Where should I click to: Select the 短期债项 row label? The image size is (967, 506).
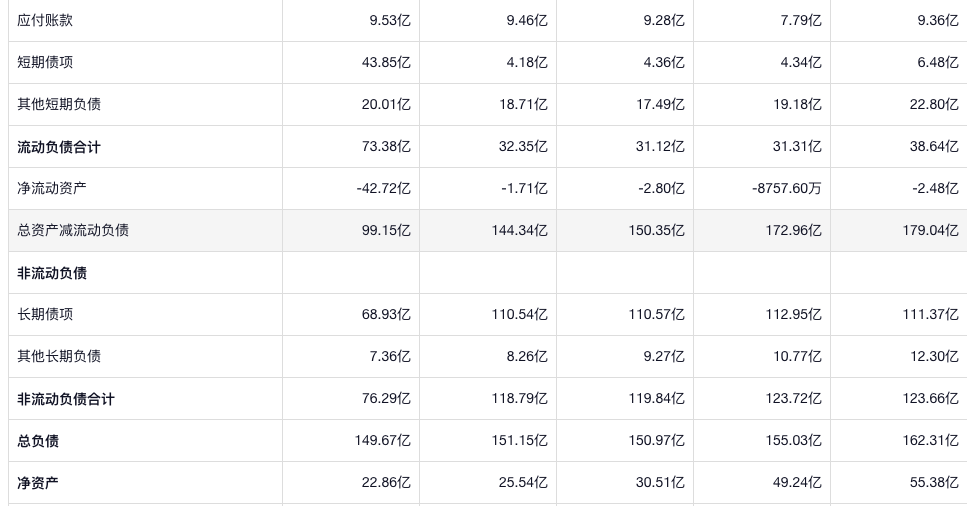[45, 62]
